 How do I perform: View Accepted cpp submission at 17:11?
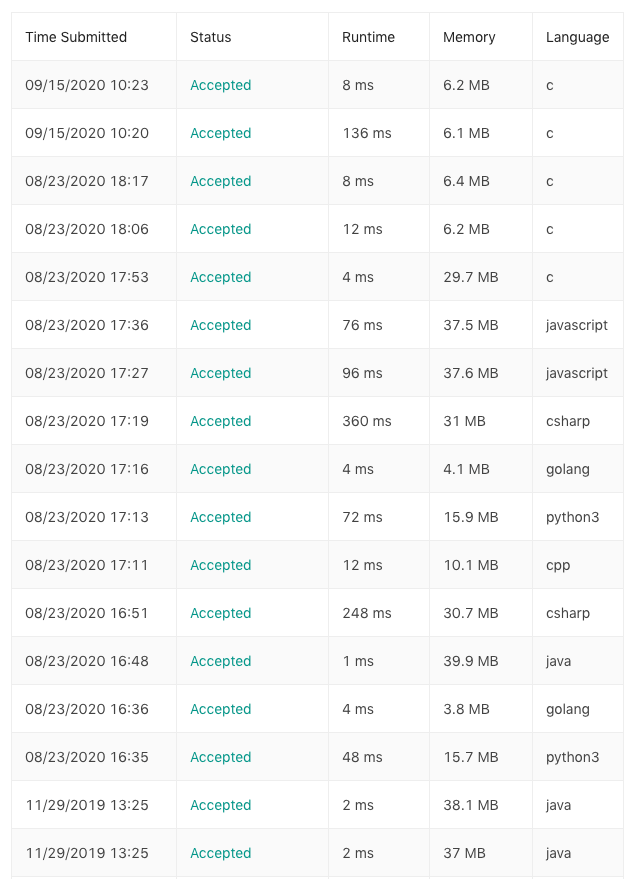click(x=220, y=565)
